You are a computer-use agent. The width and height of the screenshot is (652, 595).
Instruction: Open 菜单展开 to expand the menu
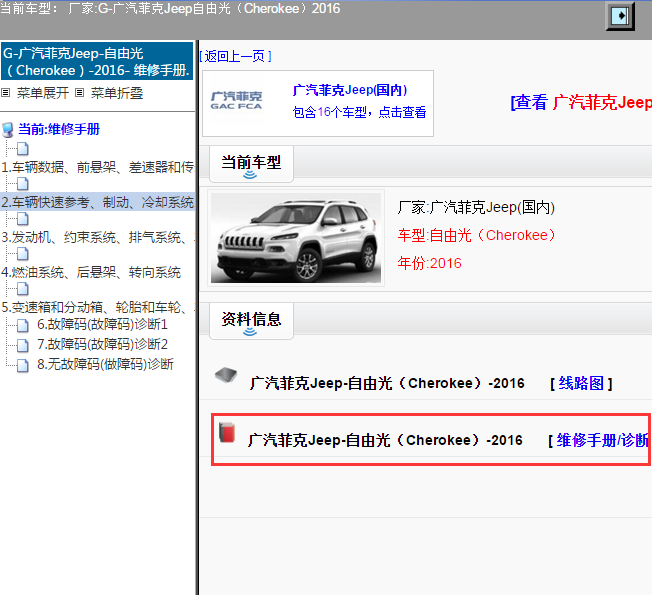pos(42,93)
